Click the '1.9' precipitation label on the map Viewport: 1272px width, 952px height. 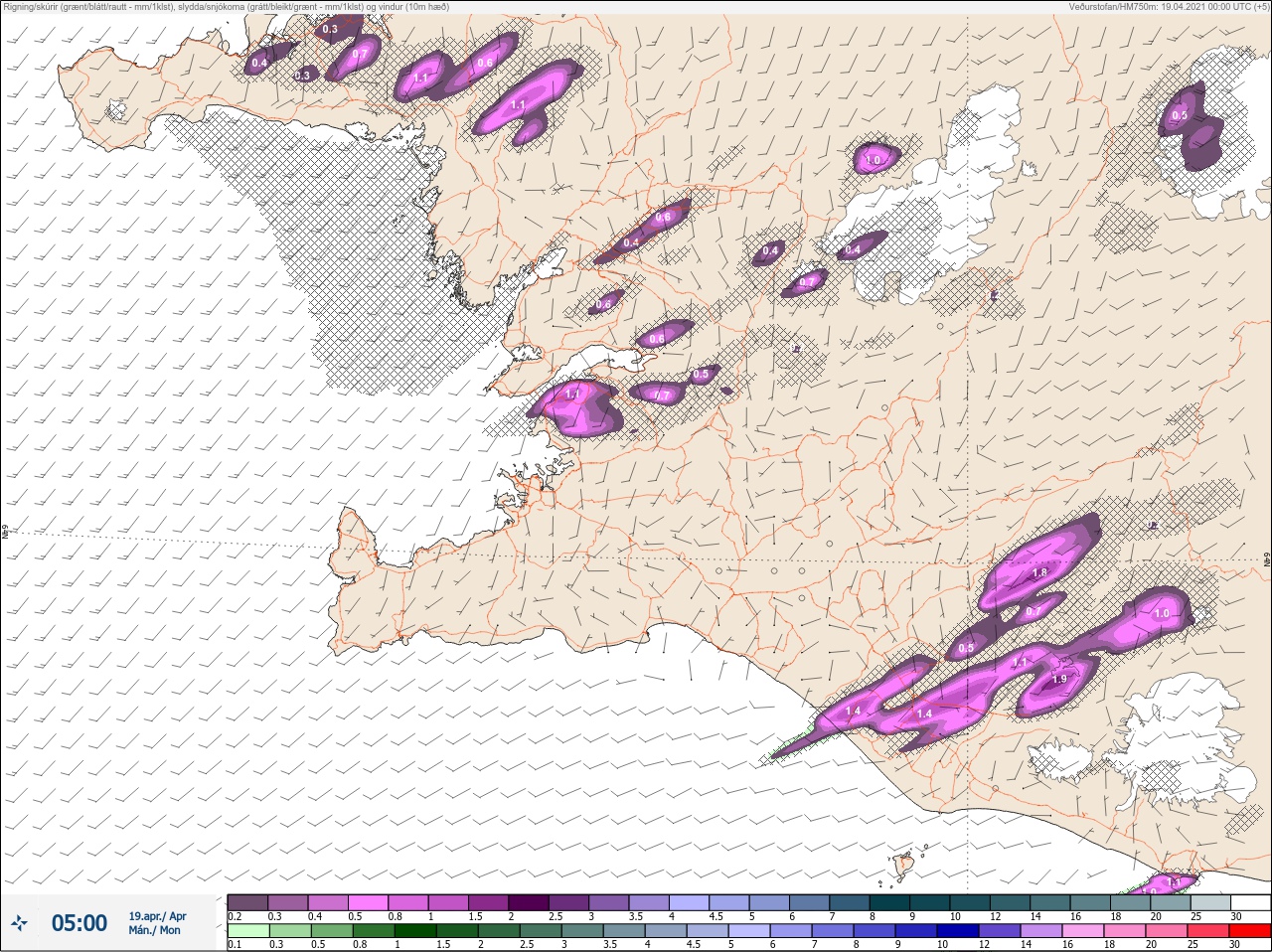point(1059,680)
